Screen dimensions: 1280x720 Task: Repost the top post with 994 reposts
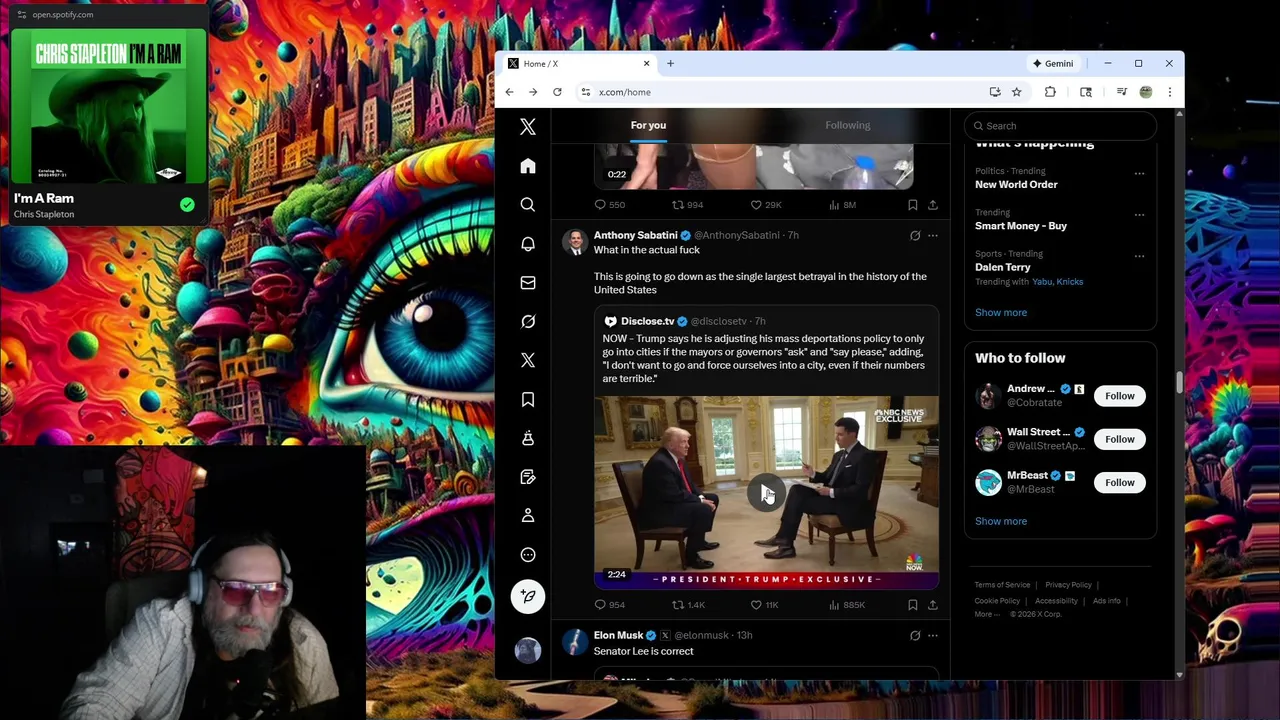(x=687, y=205)
